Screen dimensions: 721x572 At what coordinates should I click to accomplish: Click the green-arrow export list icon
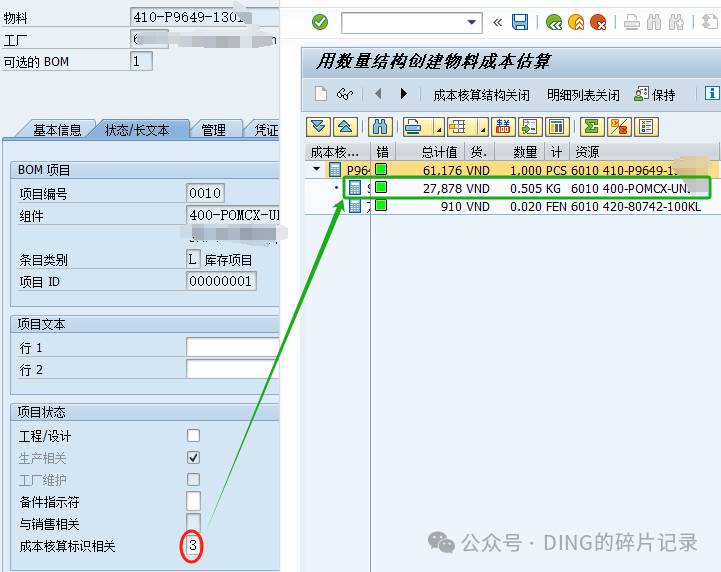[x=530, y=127]
